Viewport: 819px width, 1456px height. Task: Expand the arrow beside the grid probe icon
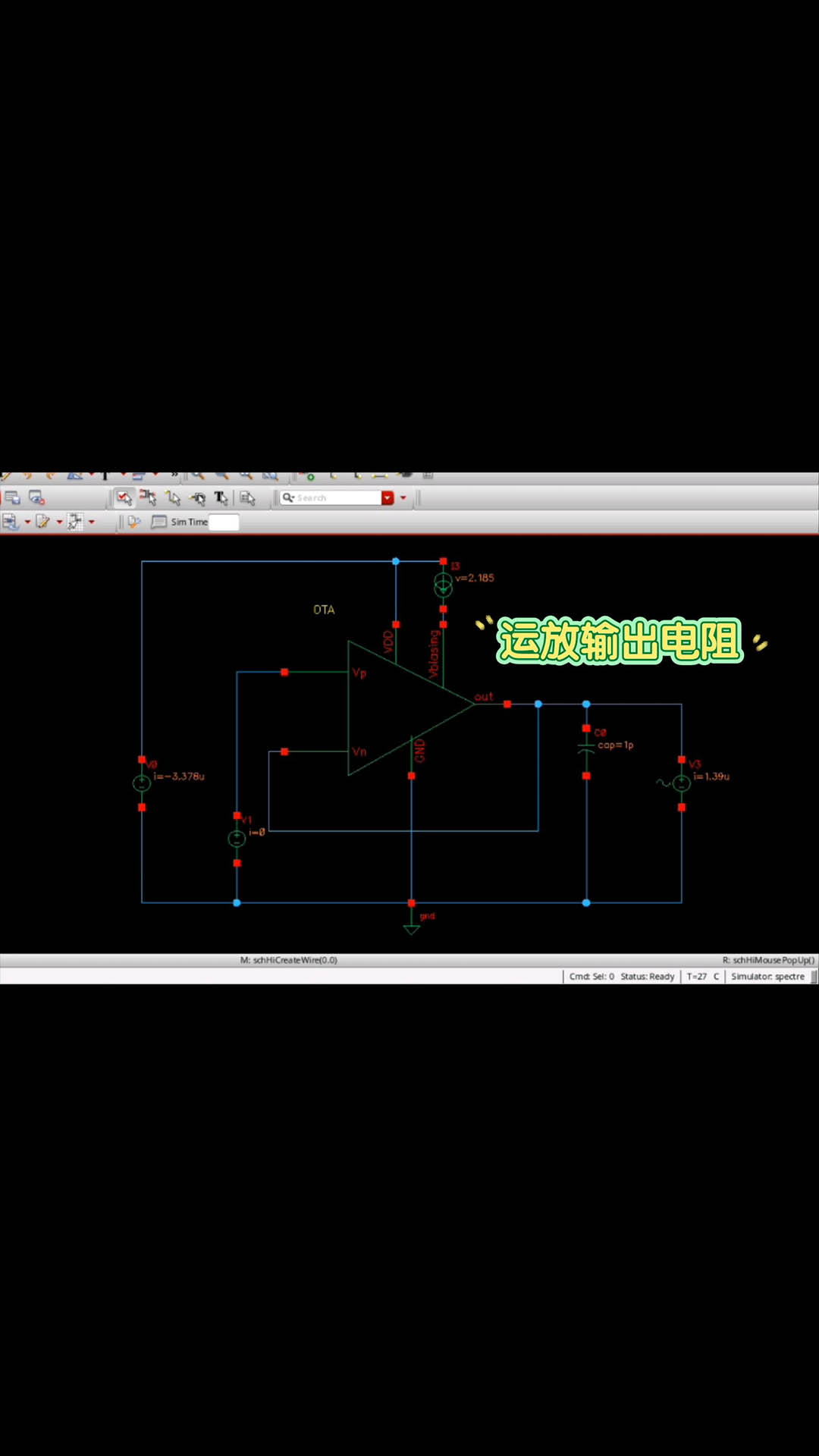click(91, 522)
